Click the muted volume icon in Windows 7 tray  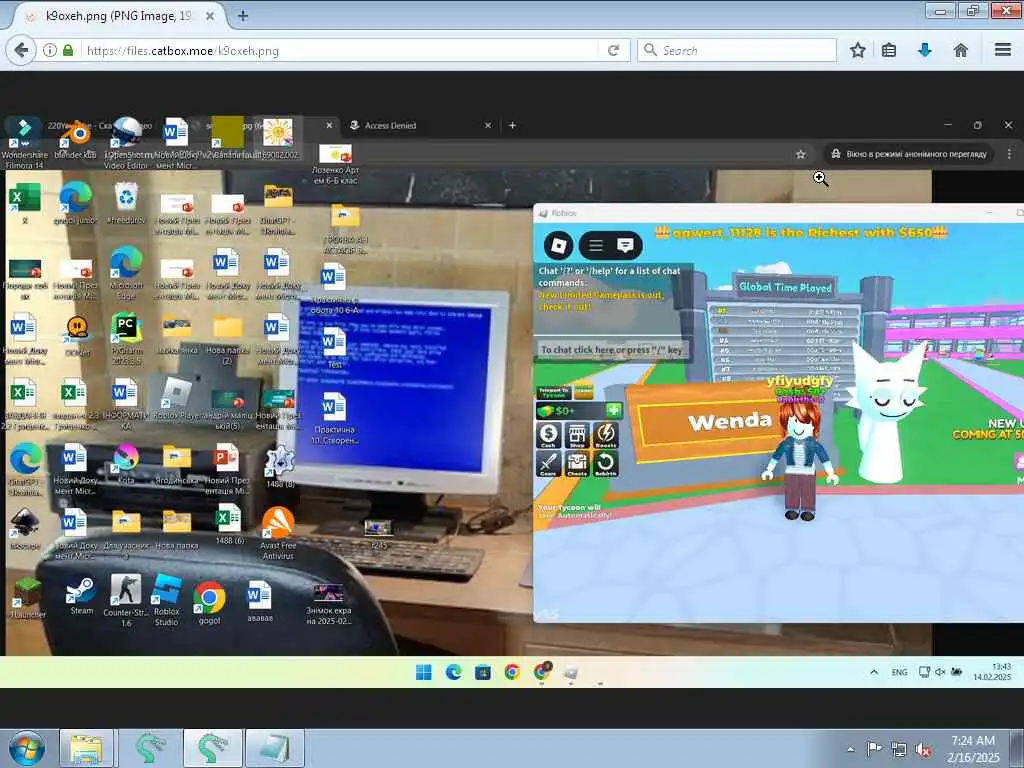pyautogui.click(x=923, y=750)
